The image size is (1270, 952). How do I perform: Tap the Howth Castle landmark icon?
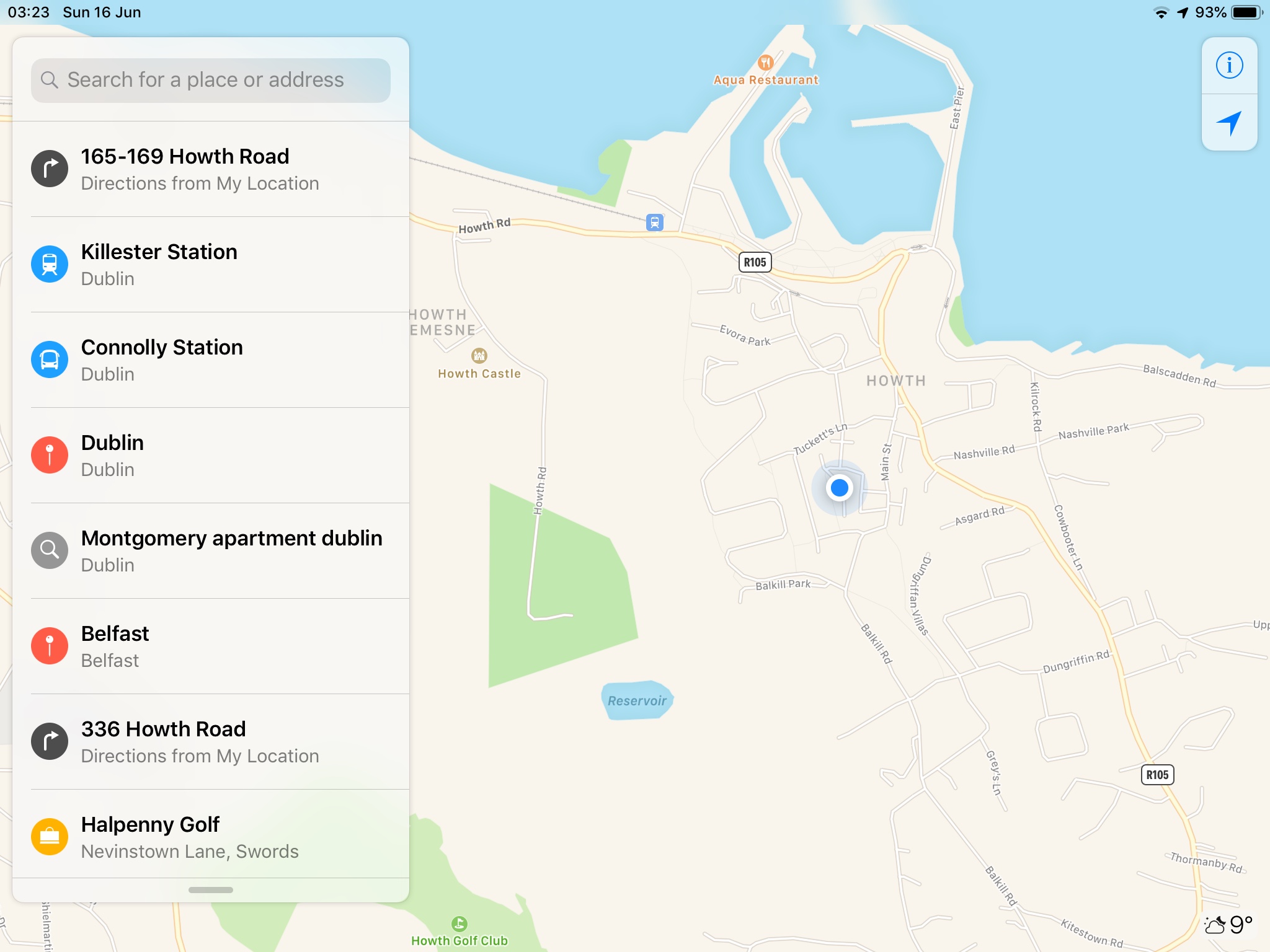(x=479, y=356)
